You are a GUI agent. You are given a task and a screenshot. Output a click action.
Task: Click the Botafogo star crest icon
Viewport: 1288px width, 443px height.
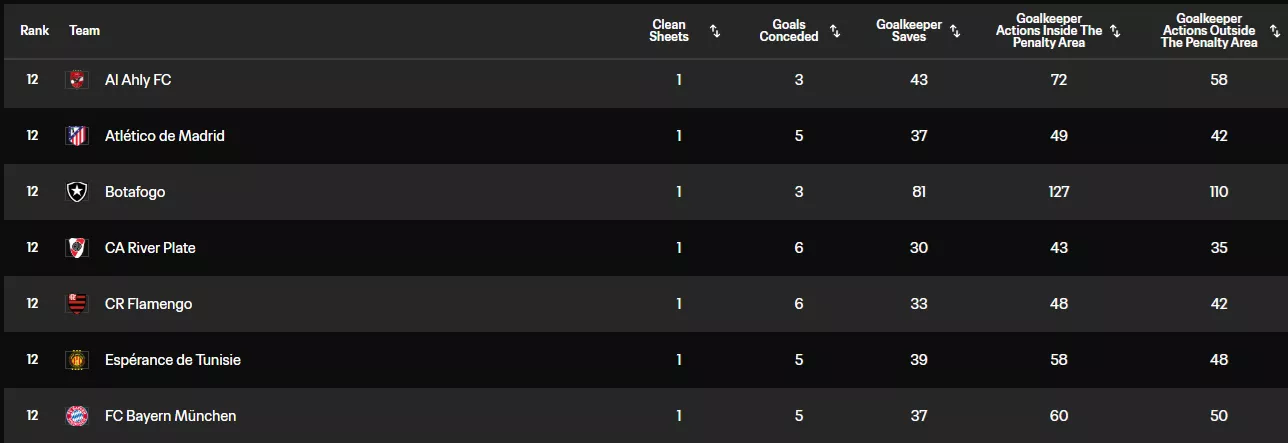pos(77,192)
